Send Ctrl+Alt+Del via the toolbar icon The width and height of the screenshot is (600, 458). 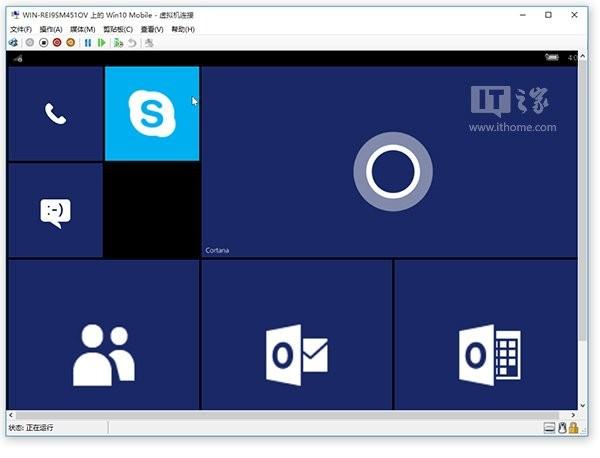(13, 43)
